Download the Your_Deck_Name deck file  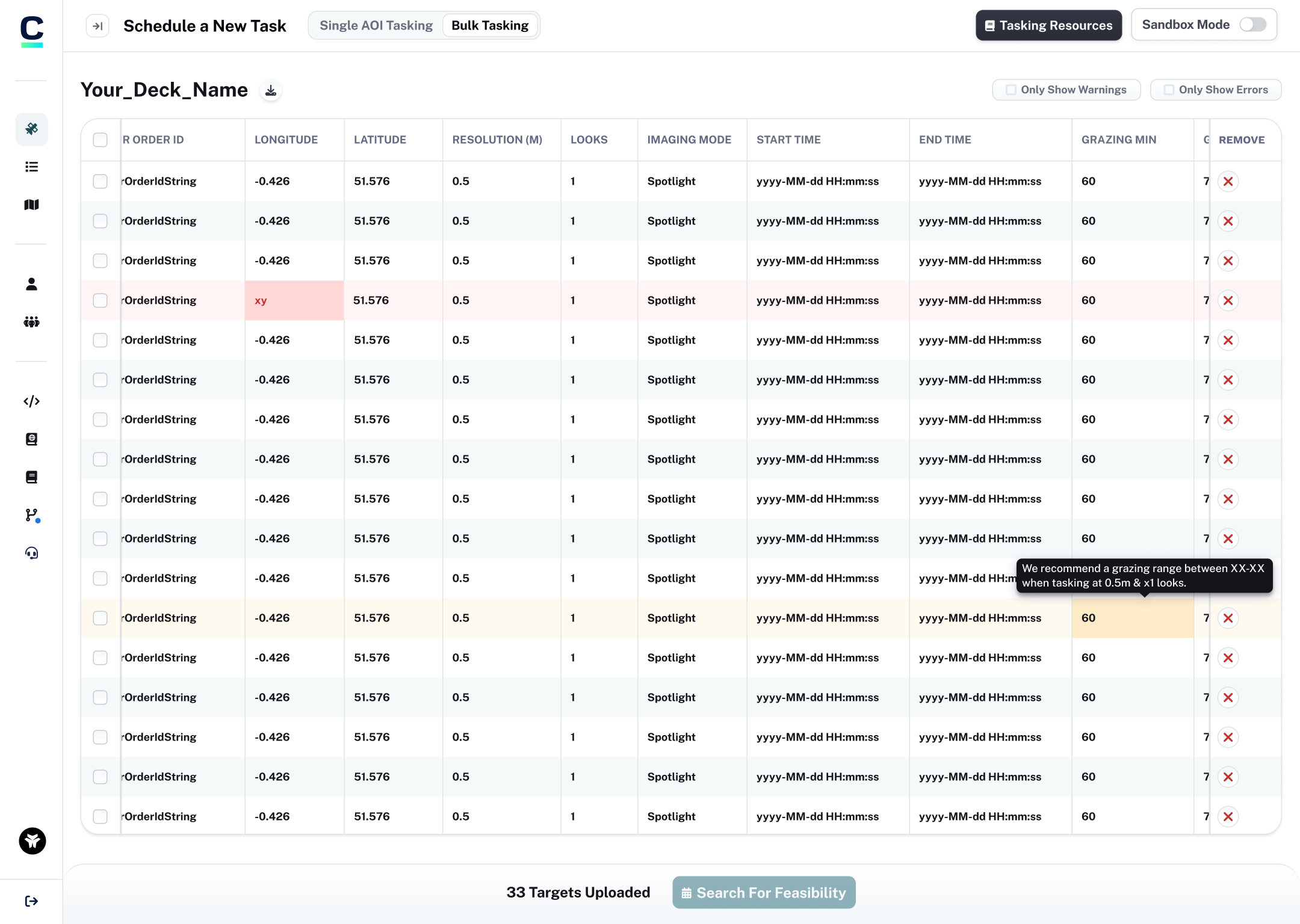(271, 90)
